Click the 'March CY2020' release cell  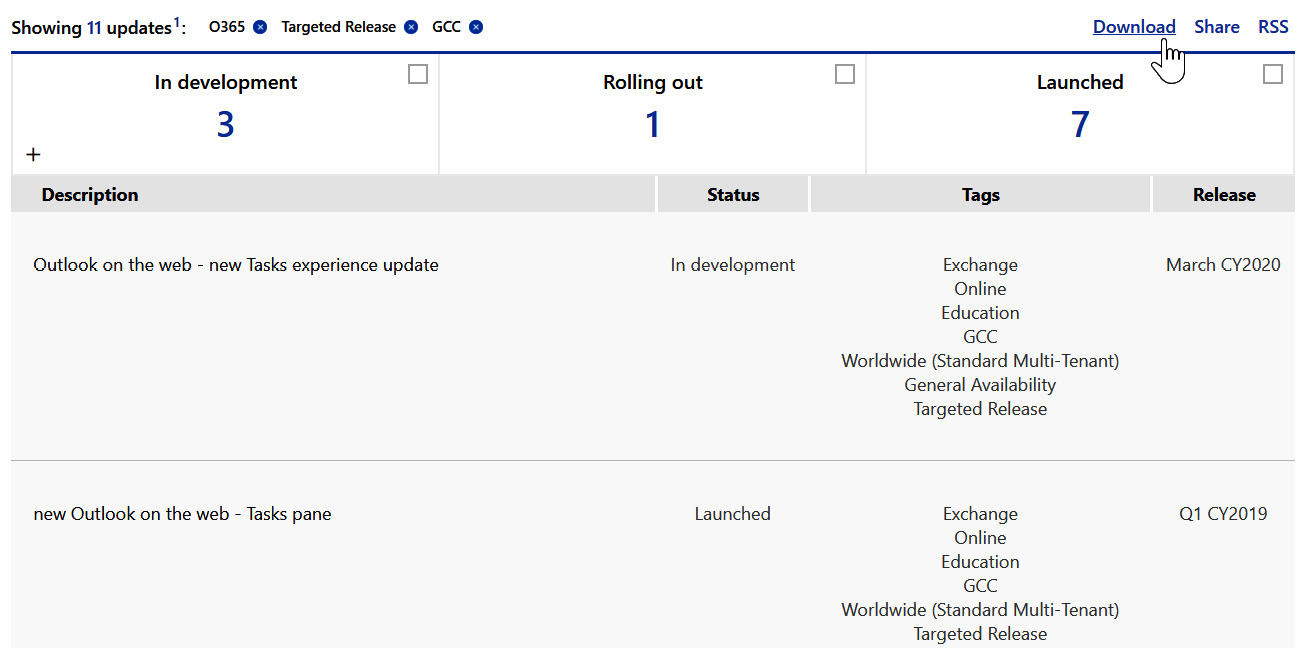(x=1223, y=265)
